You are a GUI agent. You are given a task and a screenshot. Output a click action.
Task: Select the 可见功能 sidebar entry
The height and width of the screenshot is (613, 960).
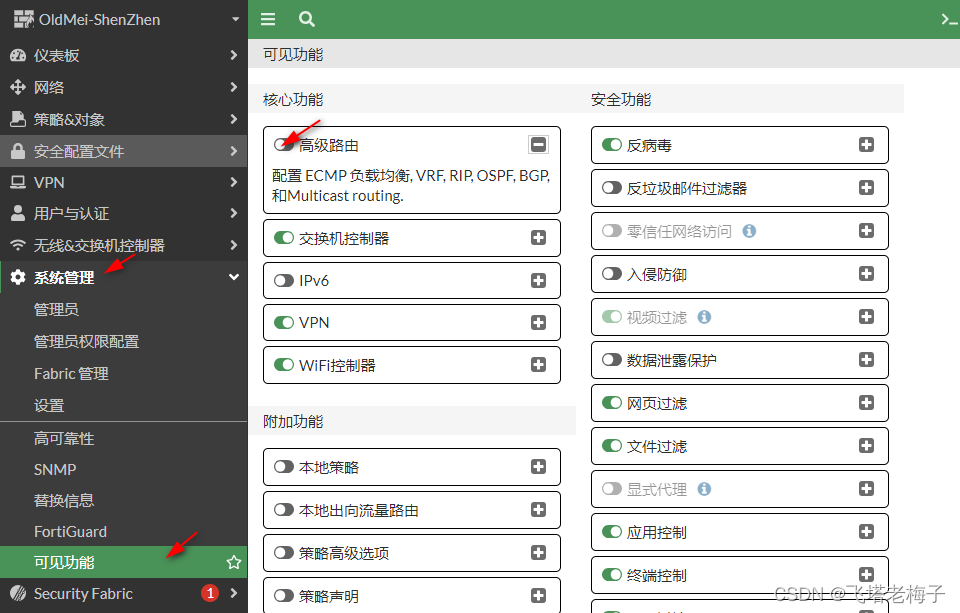pyautogui.click(x=124, y=562)
